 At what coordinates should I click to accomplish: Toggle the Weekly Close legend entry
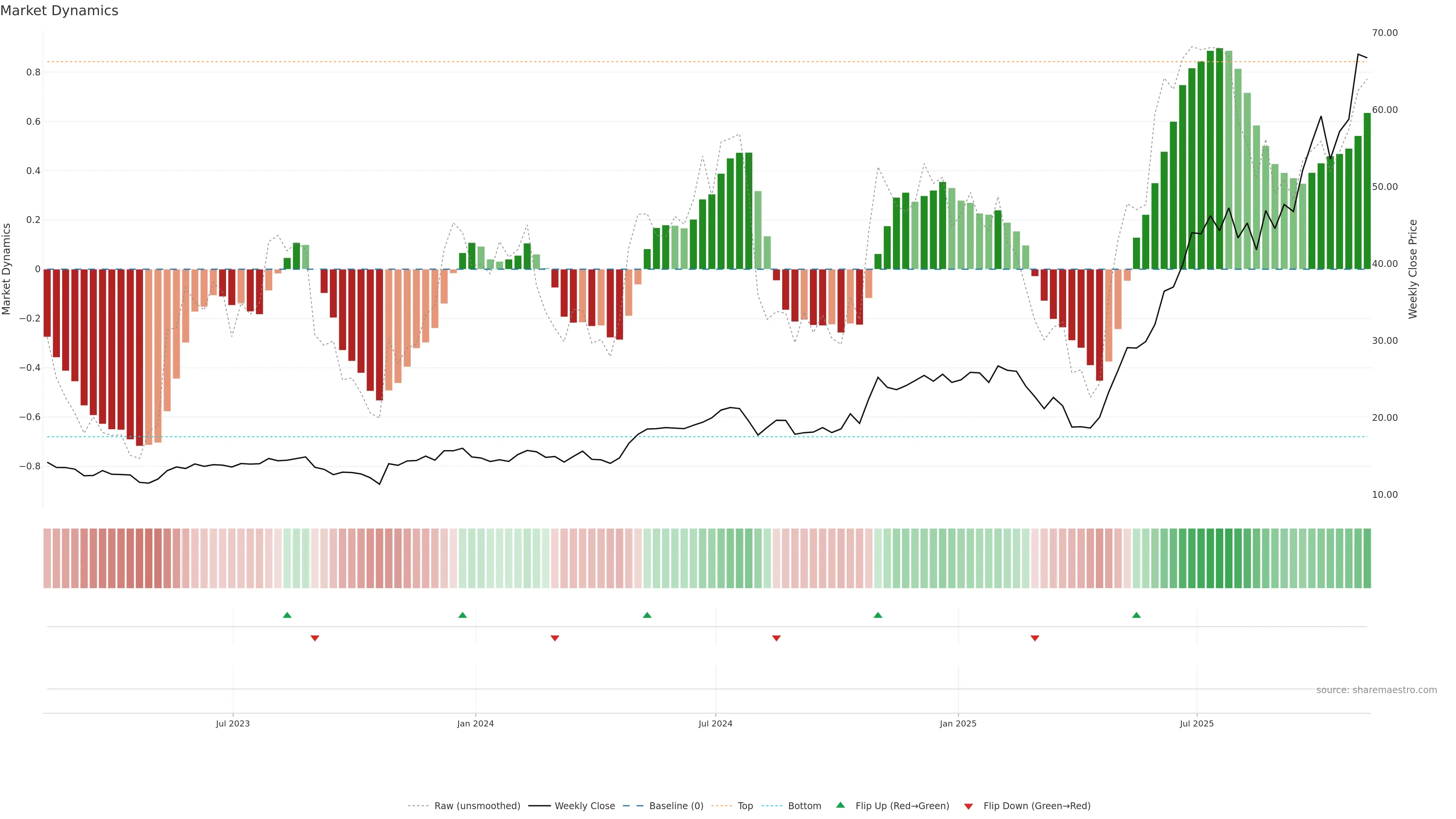(x=584, y=806)
